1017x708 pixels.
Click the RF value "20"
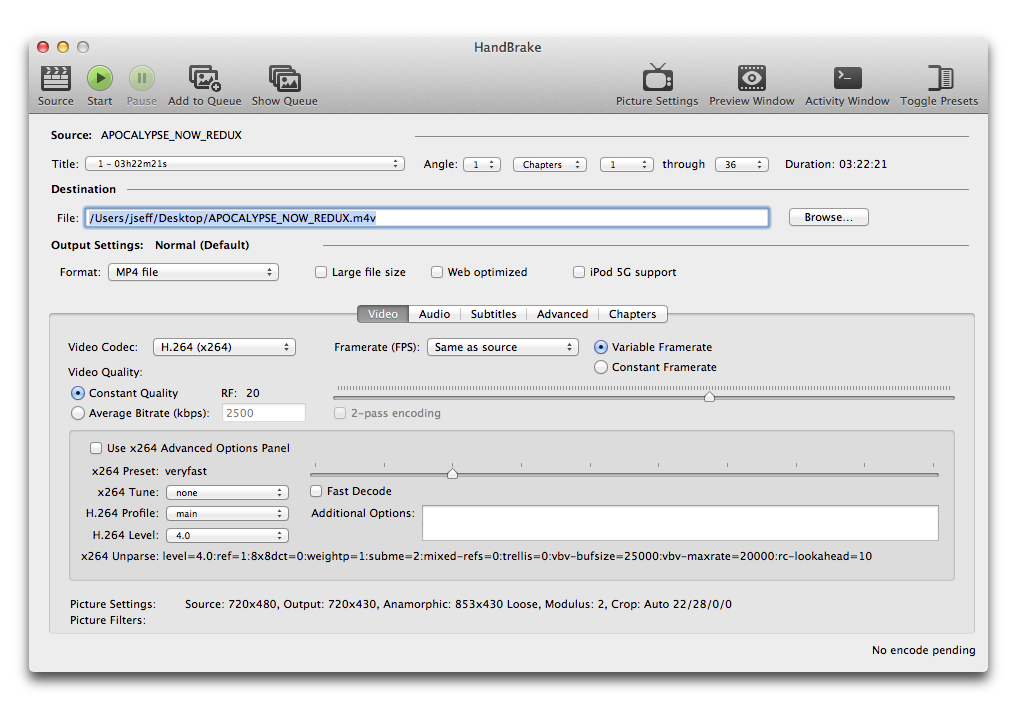253,394
